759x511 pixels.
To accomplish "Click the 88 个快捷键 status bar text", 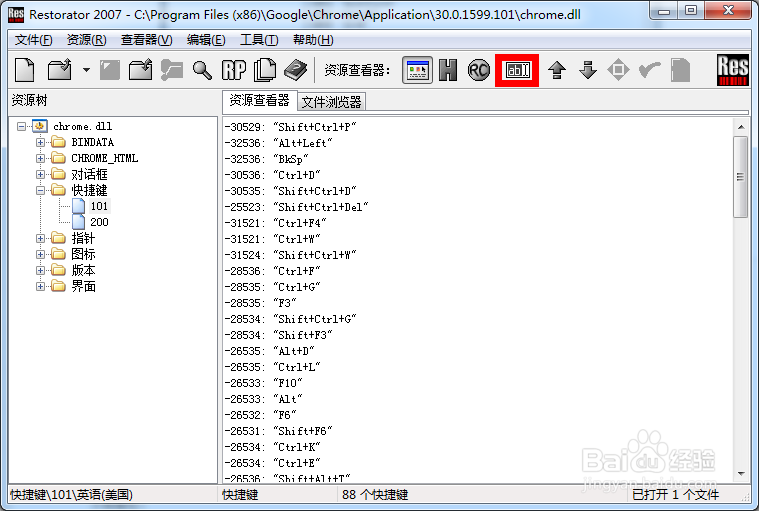I will [x=375, y=495].
